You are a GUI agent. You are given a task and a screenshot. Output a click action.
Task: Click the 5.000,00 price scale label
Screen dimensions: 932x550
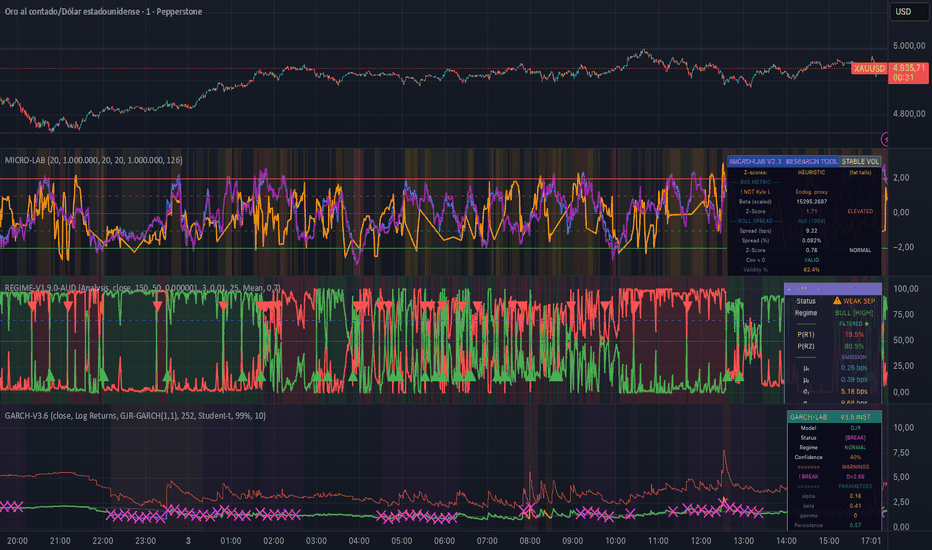(909, 46)
